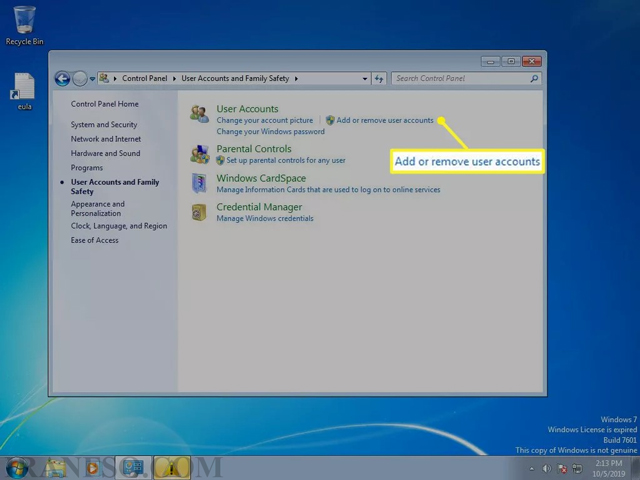This screenshot has width=640, height=480.
Task: Open the Recycle Bin desktop icon
Action: click(24, 25)
